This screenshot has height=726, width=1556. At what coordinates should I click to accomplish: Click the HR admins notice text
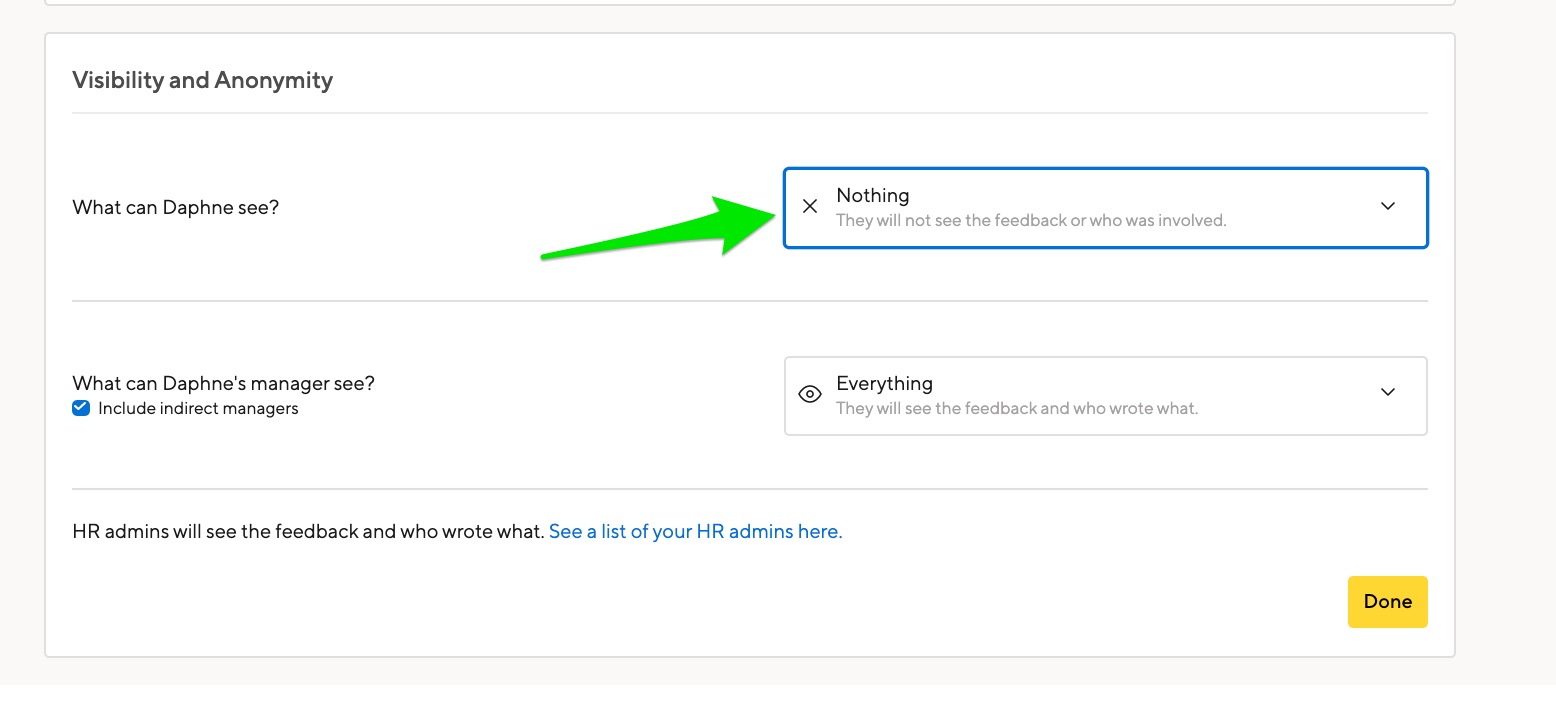click(x=306, y=531)
